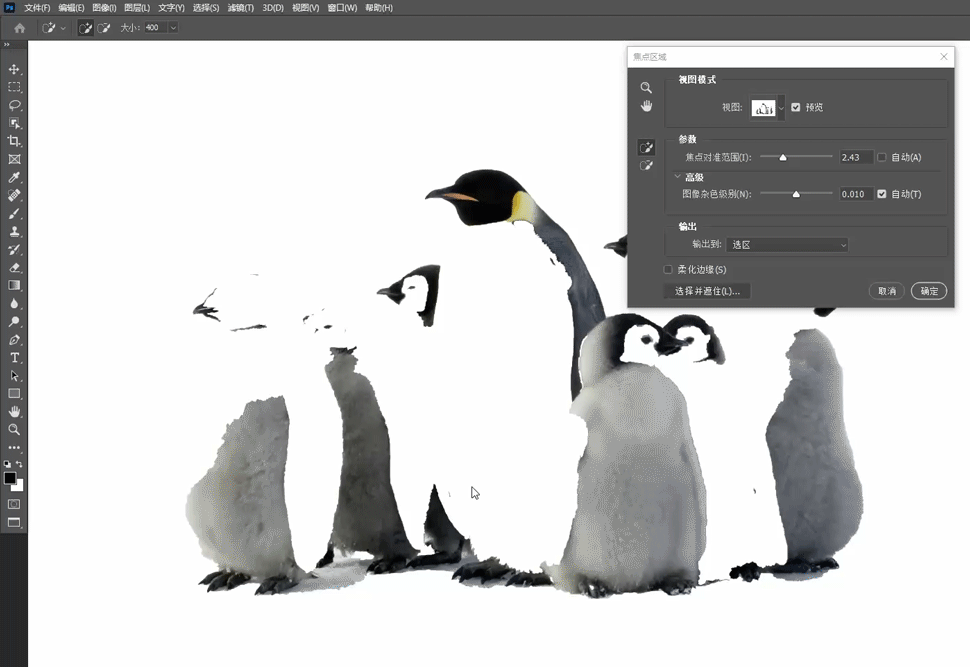Click the 确定 button
Viewport: 970px width, 667px height.
pyautogui.click(x=929, y=291)
